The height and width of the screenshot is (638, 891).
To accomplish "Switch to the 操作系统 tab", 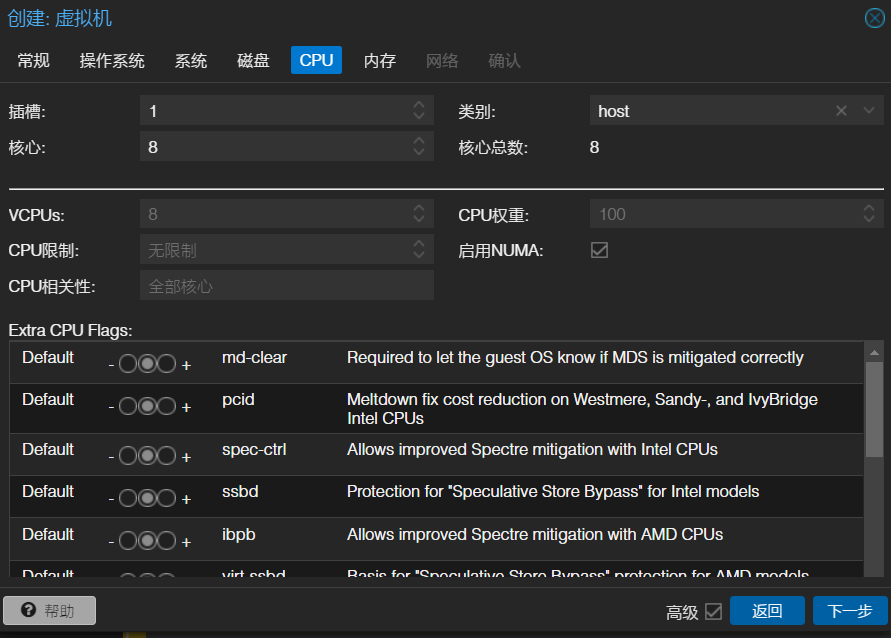I will click(x=112, y=60).
